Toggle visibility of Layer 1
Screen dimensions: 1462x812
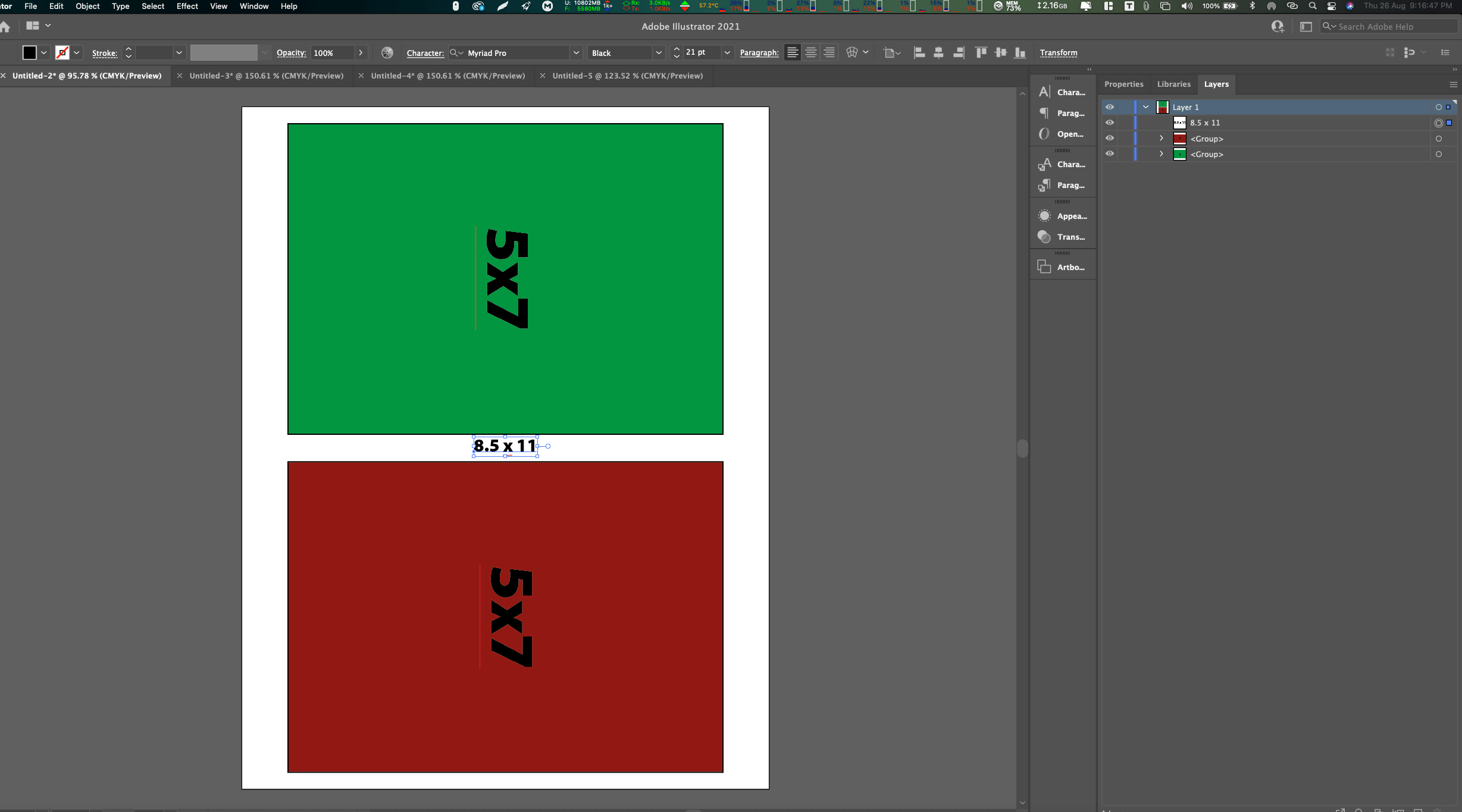tap(1110, 107)
